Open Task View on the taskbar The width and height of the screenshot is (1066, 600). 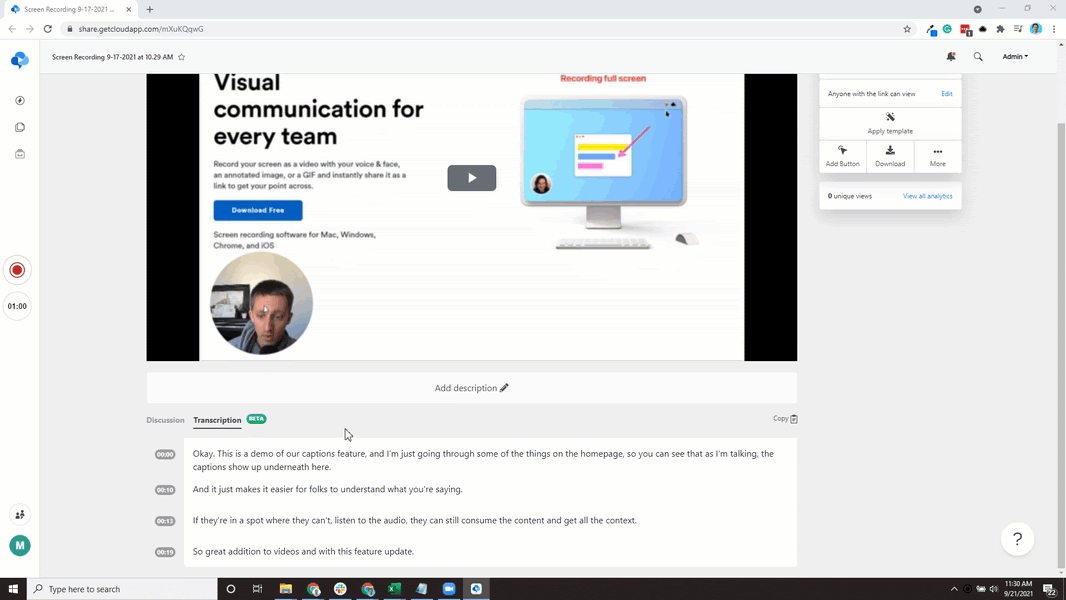(x=257, y=589)
